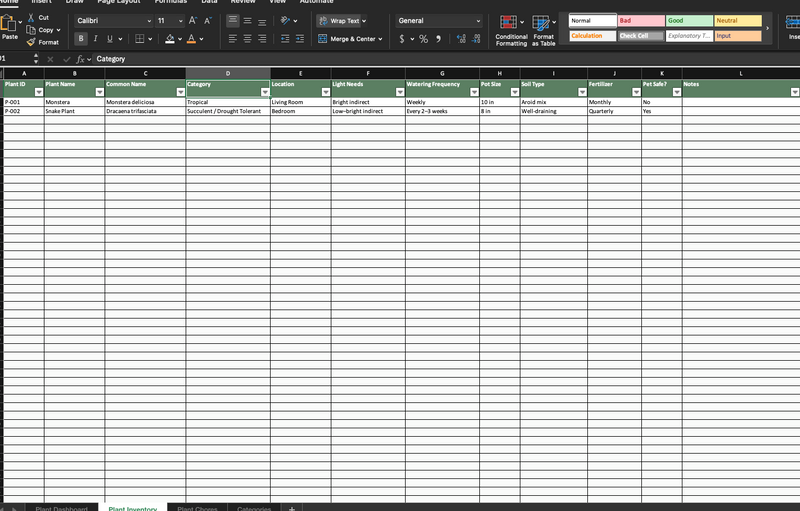Apply the Calculation cell style
The width and height of the screenshot is (800, 511).
[x=593, y=36]
